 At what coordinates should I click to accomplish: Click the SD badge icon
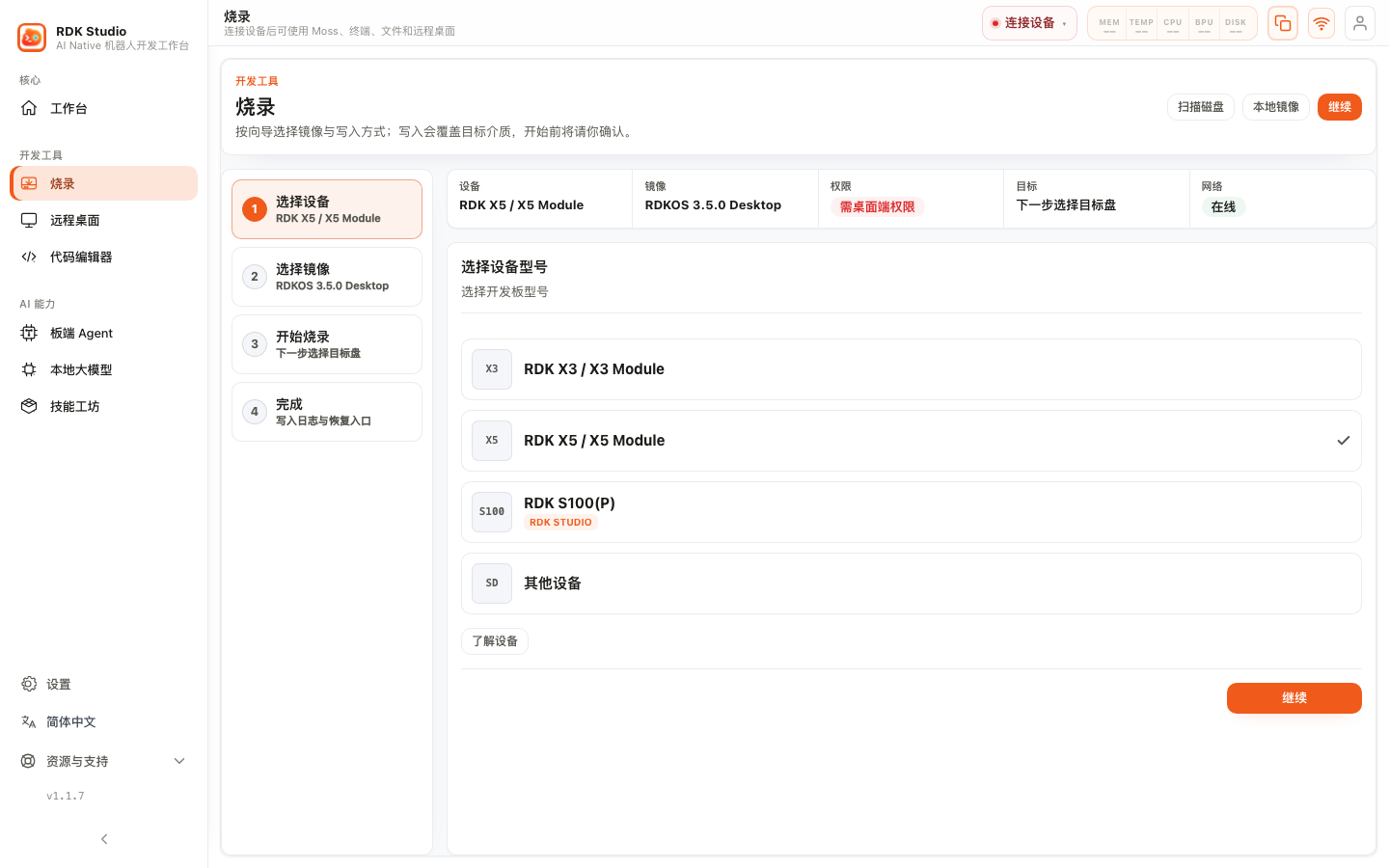click(492, 583)
